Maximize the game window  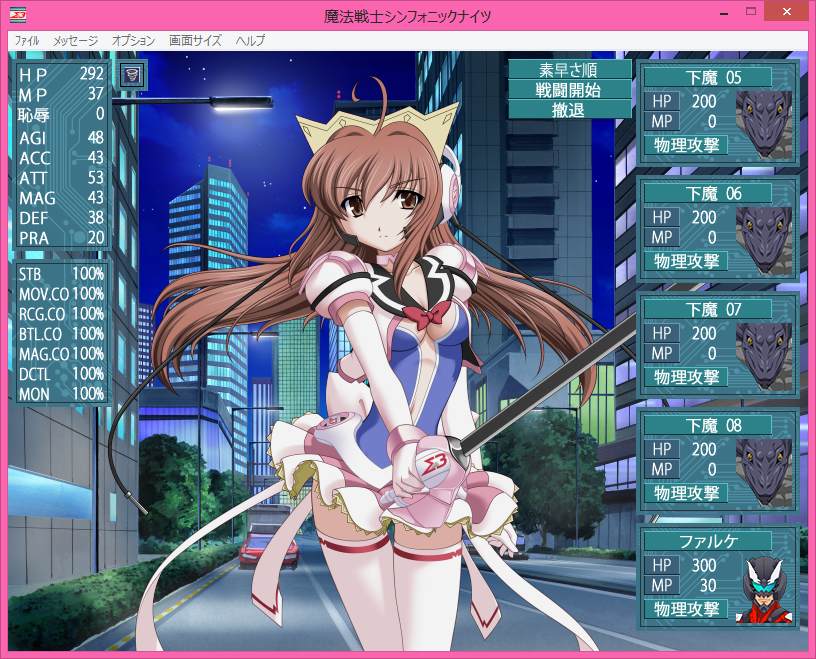coord(750,11)
